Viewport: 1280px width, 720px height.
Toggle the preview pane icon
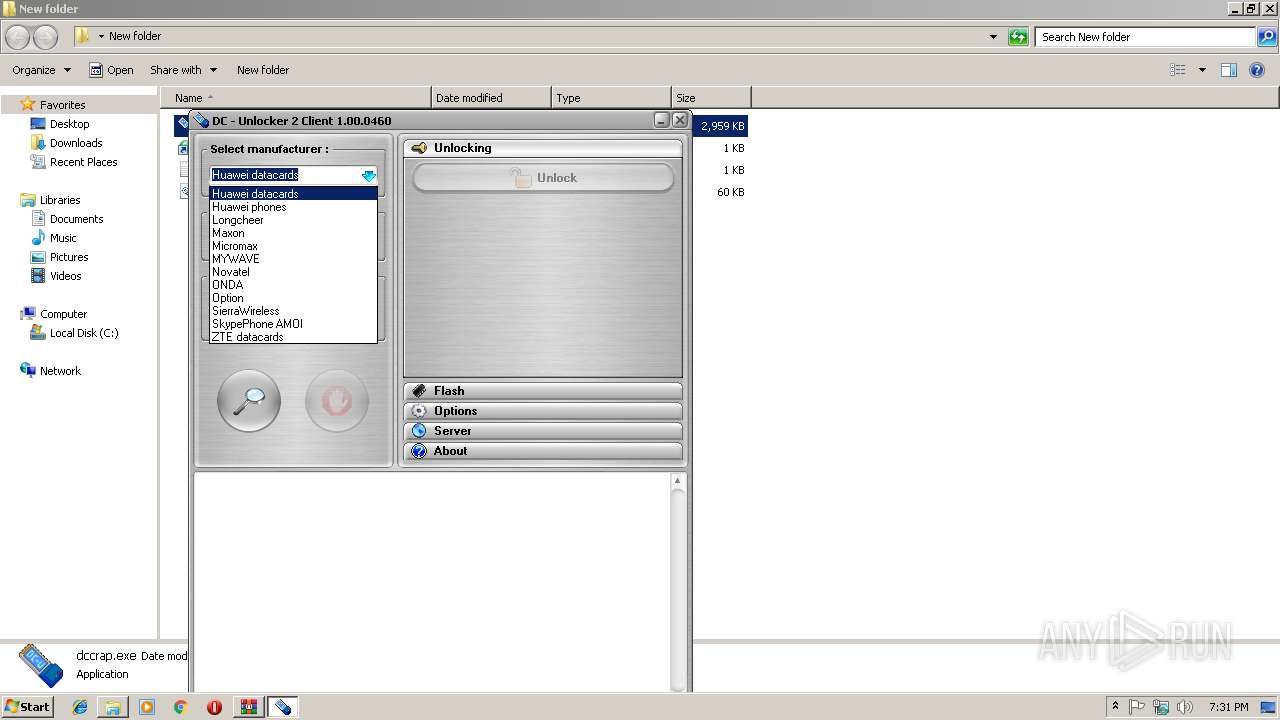[x=1229, y=70]
